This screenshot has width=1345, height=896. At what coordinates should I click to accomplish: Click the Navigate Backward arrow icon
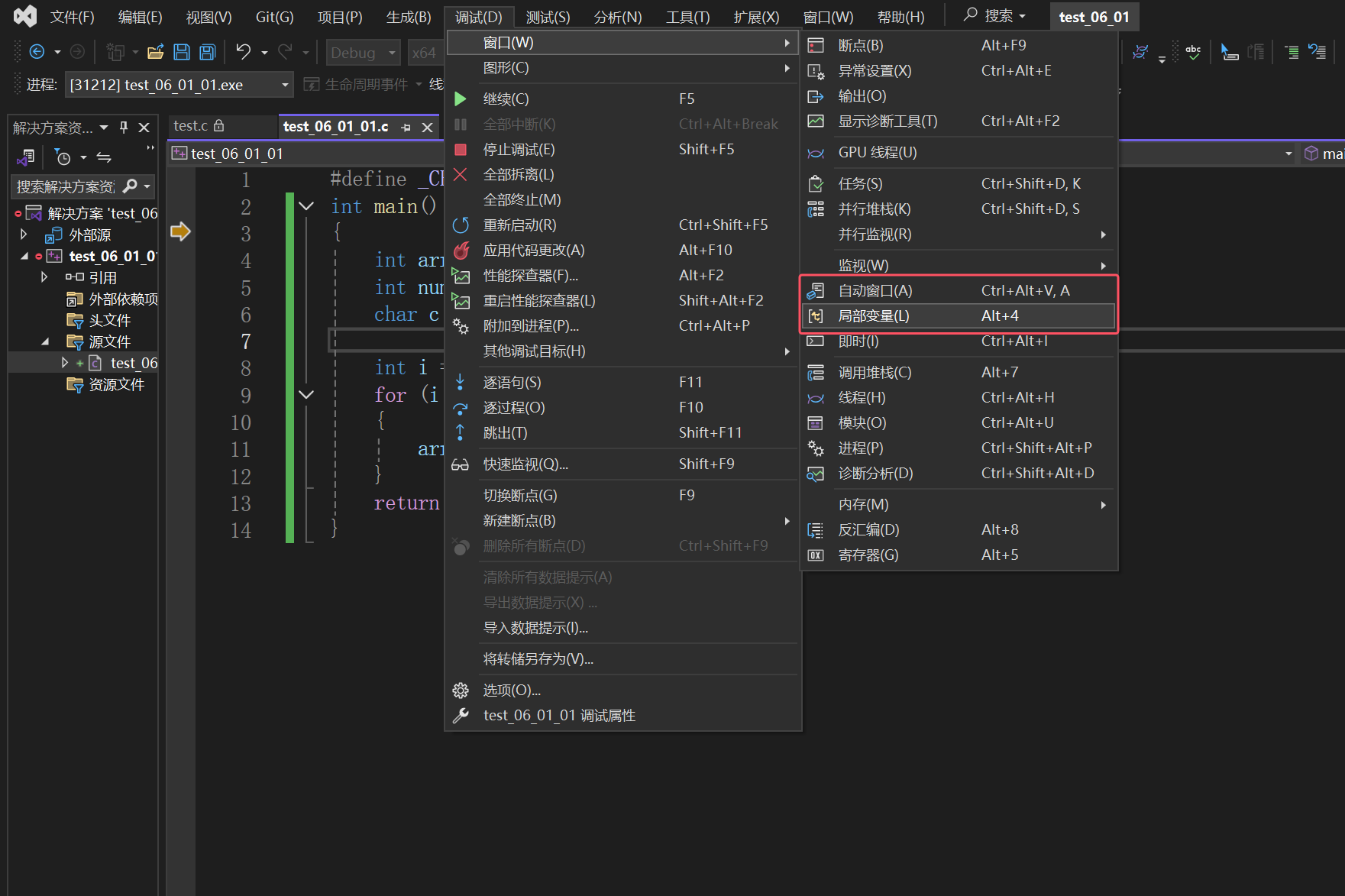(x=37, y=52)
